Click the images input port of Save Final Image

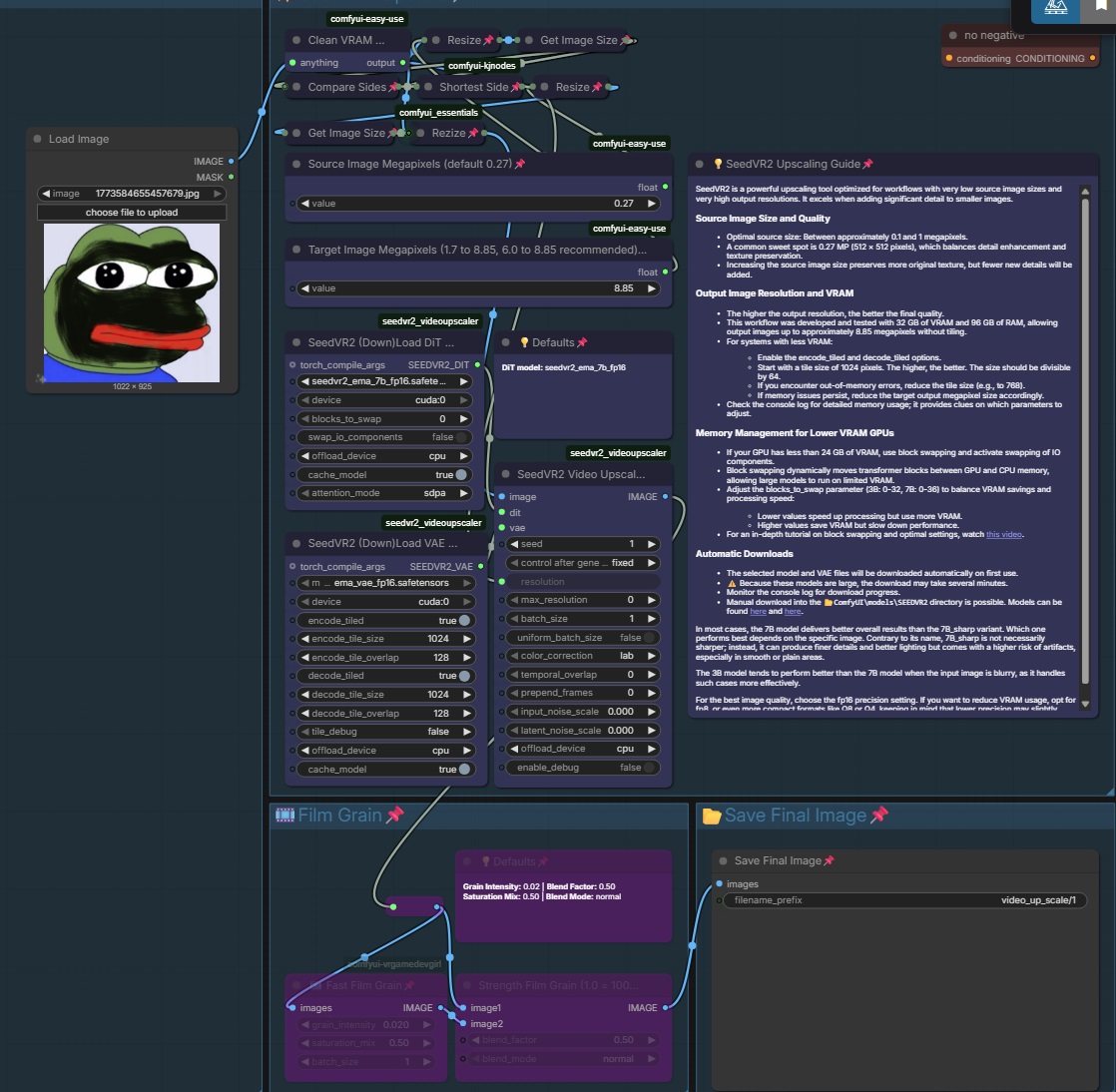(719, 883)
